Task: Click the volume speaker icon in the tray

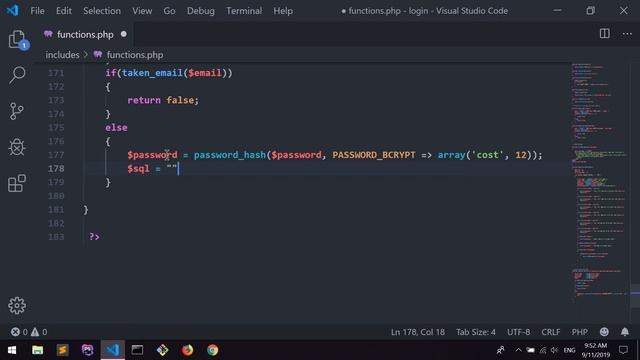Action: point(554,350)
